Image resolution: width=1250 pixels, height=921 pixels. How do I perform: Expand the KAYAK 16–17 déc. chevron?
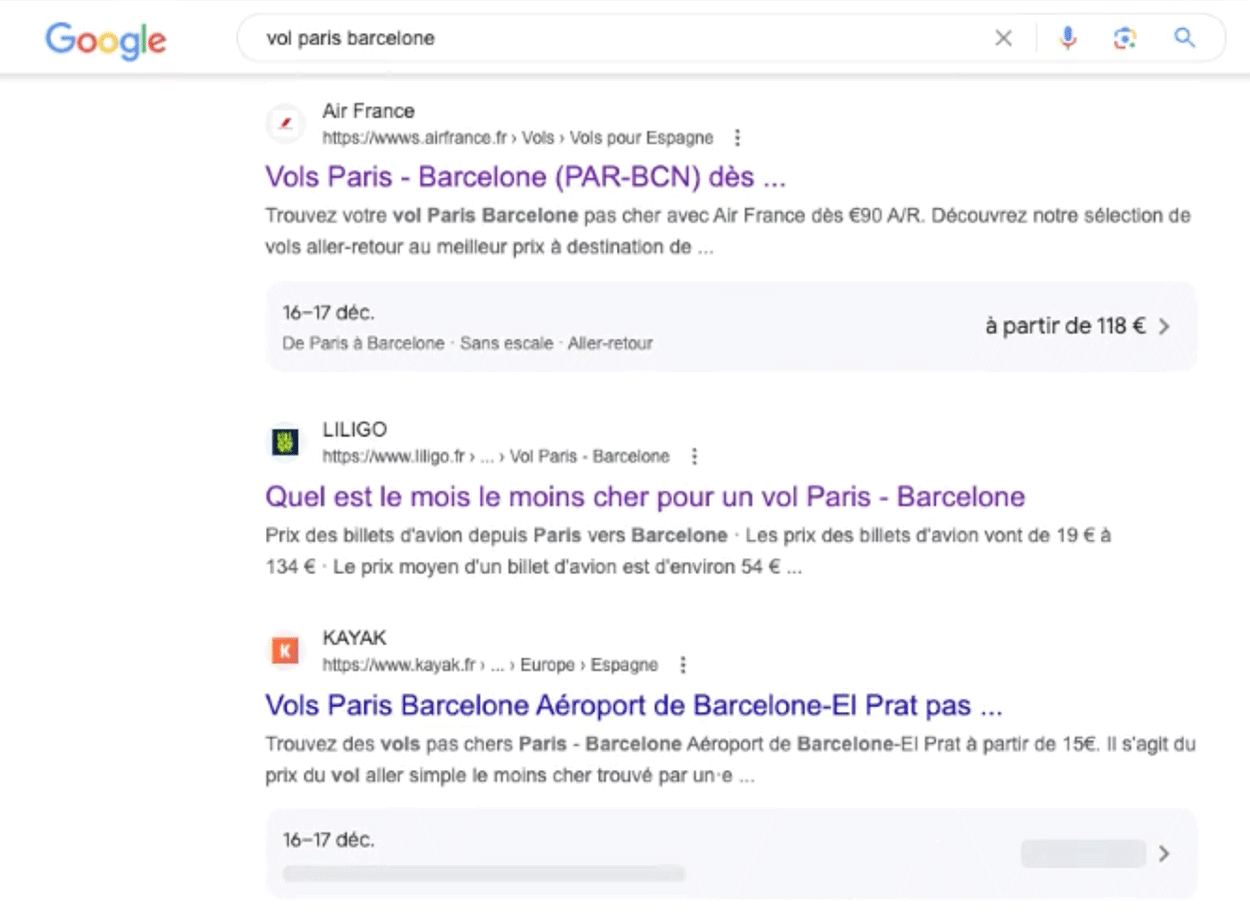pos(1163,854)
